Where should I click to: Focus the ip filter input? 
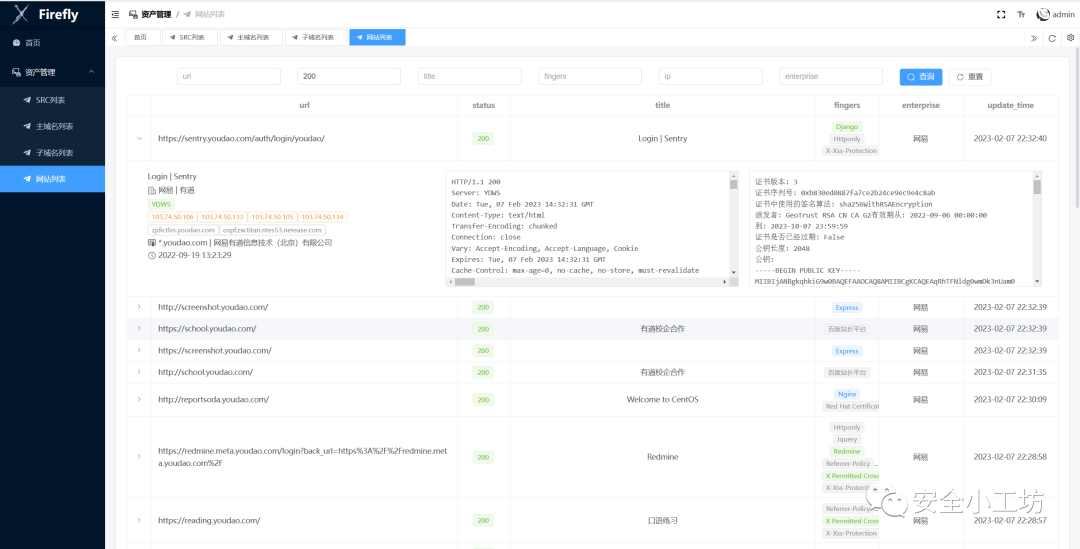click(711, 76)
